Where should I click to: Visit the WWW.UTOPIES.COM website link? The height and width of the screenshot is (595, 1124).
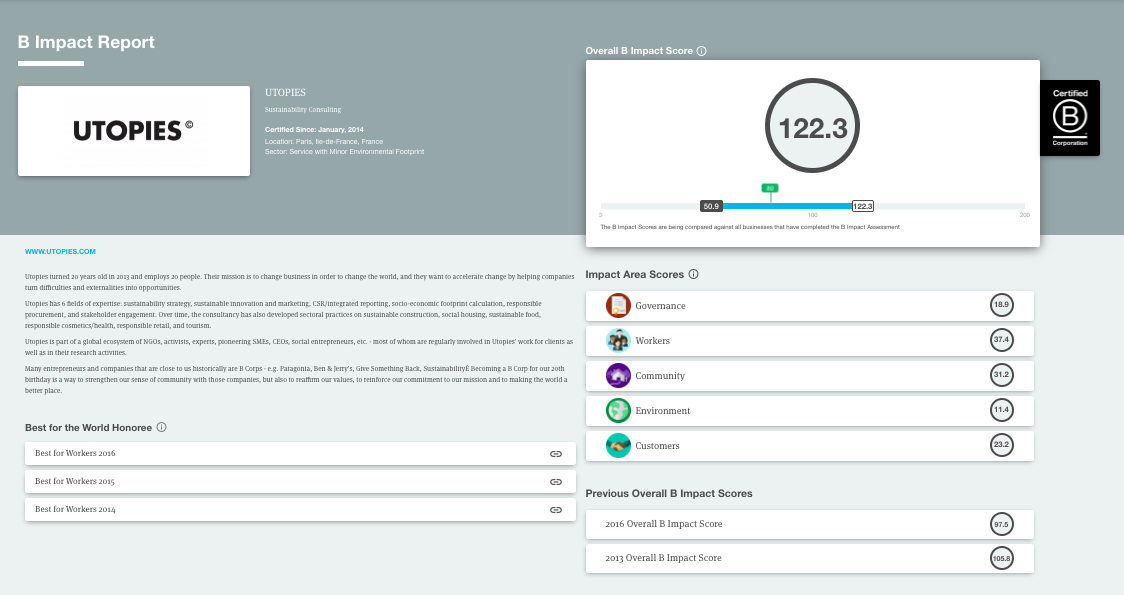click(60, 252)
